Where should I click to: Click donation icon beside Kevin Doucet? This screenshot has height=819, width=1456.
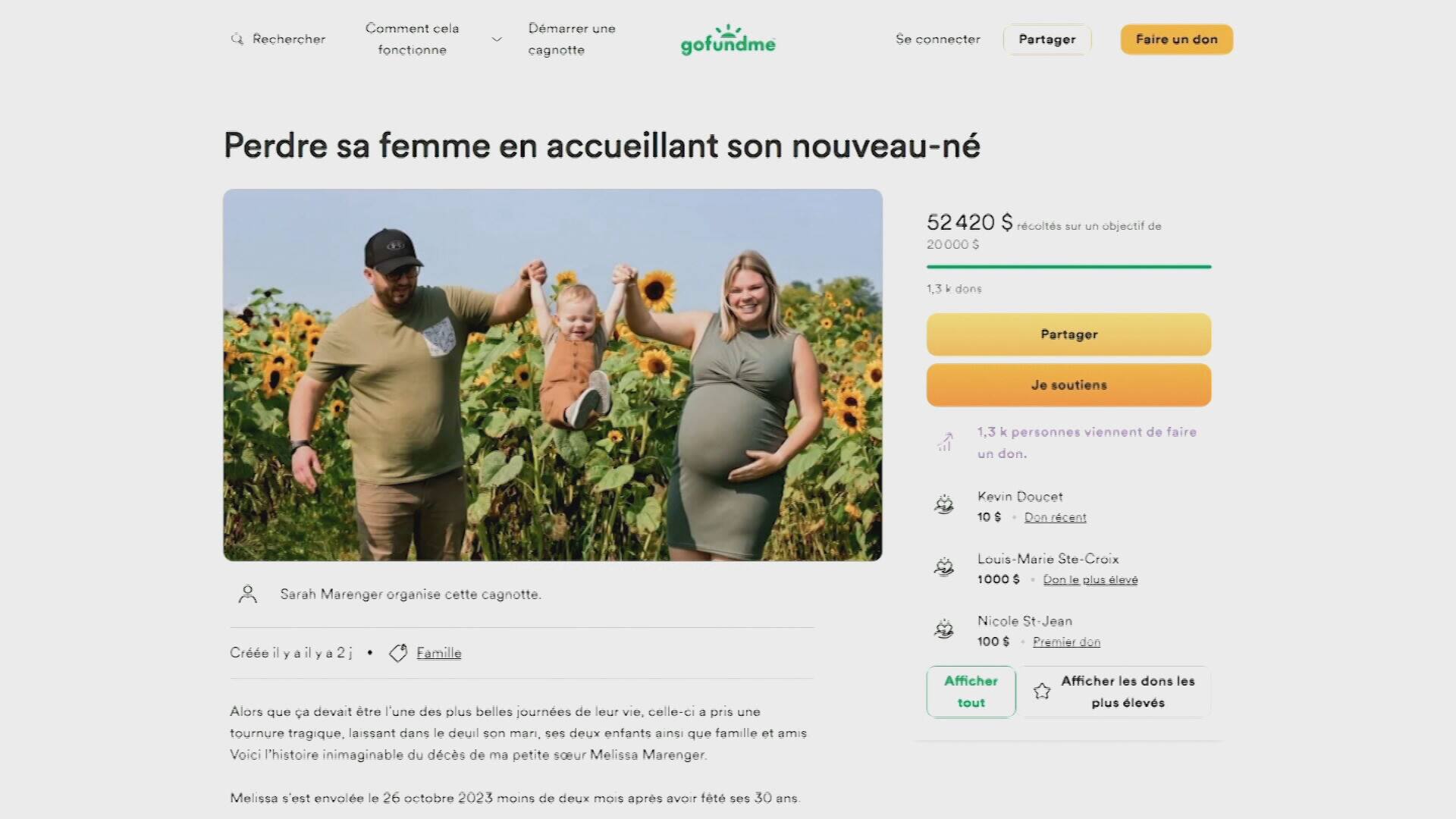(943, 504)
